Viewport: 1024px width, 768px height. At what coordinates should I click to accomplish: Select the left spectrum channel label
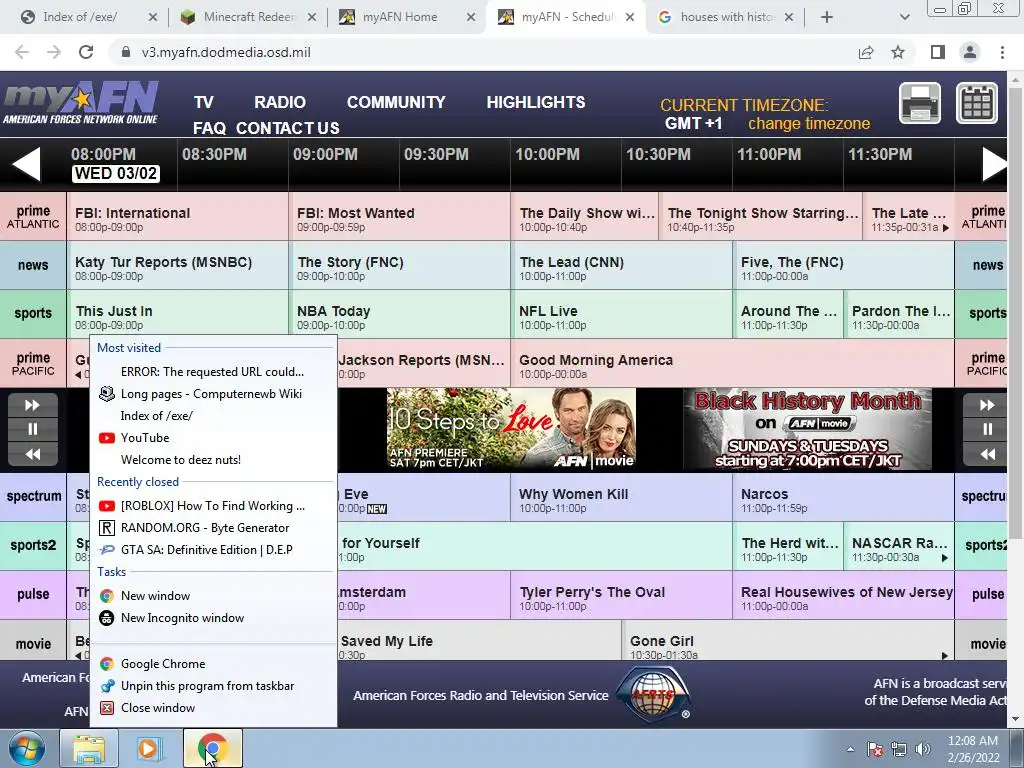point(33,497)
